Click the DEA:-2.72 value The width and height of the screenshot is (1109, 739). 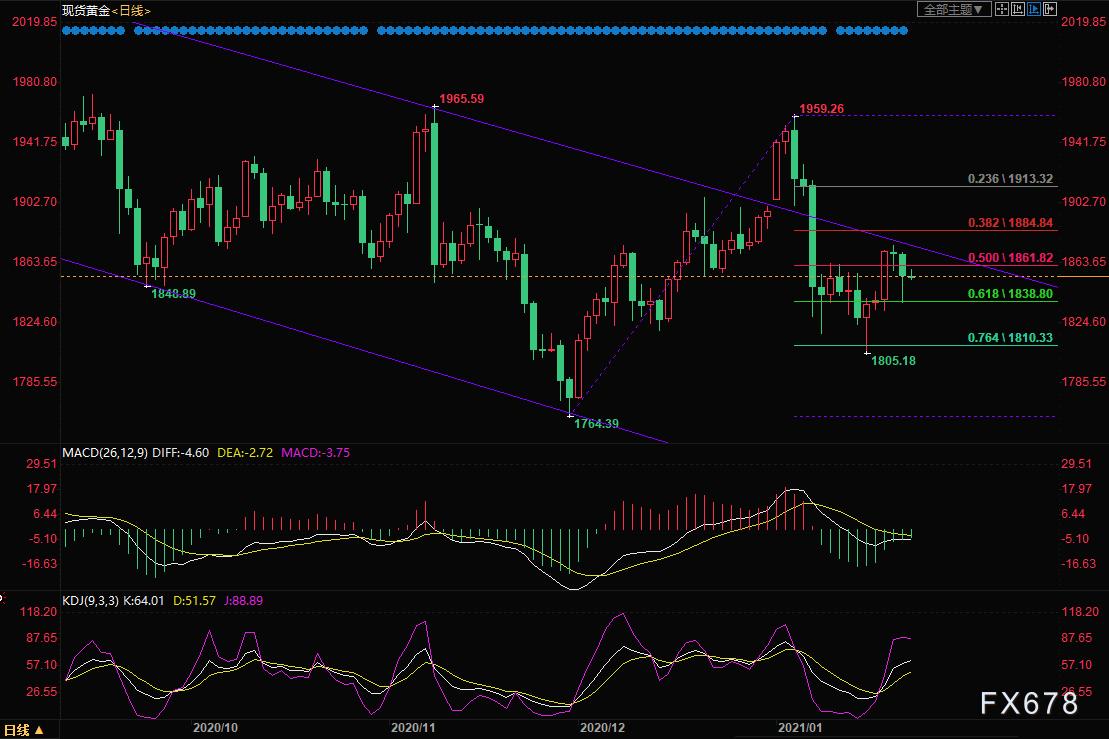coord(245,453)
